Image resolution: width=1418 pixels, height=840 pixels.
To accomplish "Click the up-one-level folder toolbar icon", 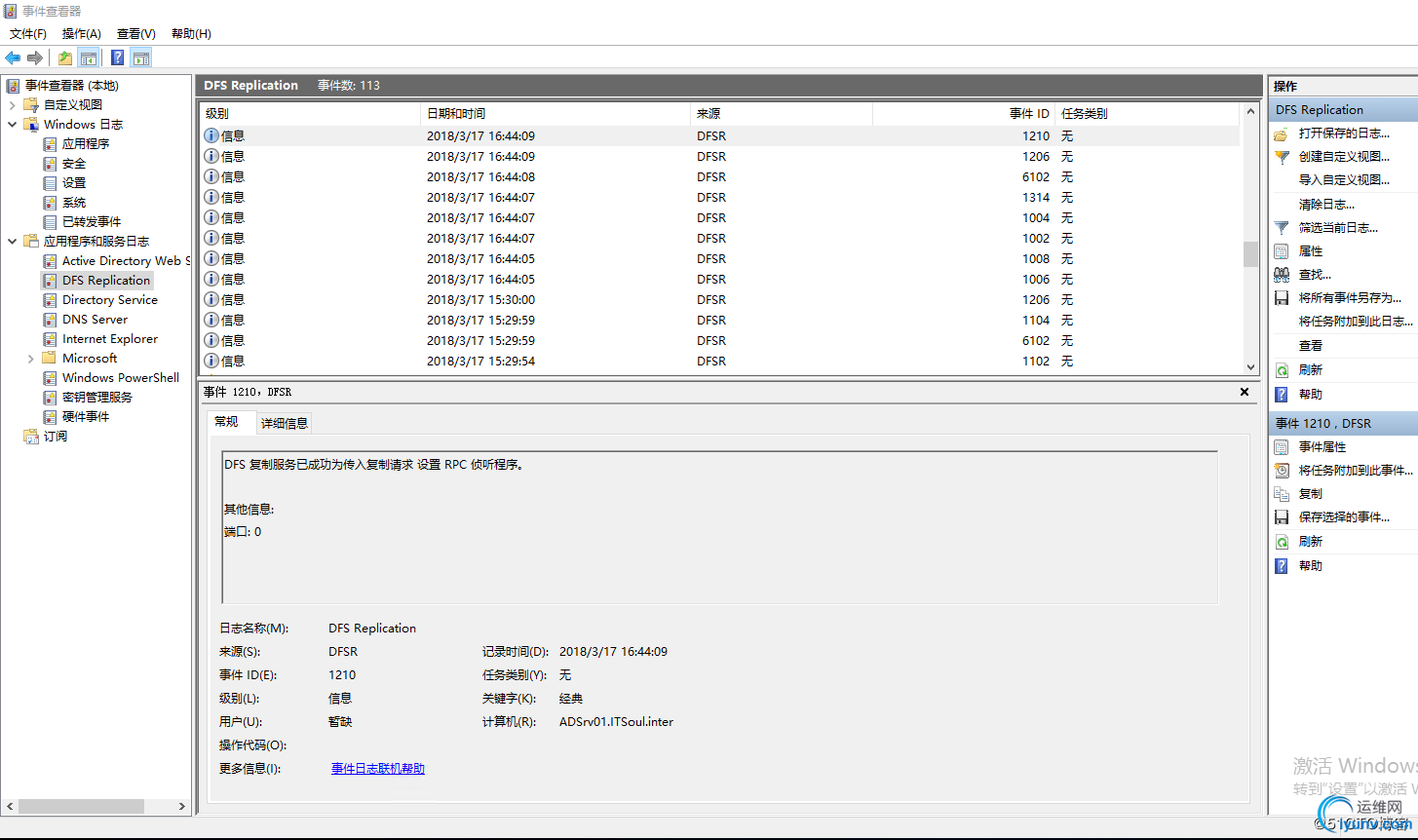I will pos(65,57).
